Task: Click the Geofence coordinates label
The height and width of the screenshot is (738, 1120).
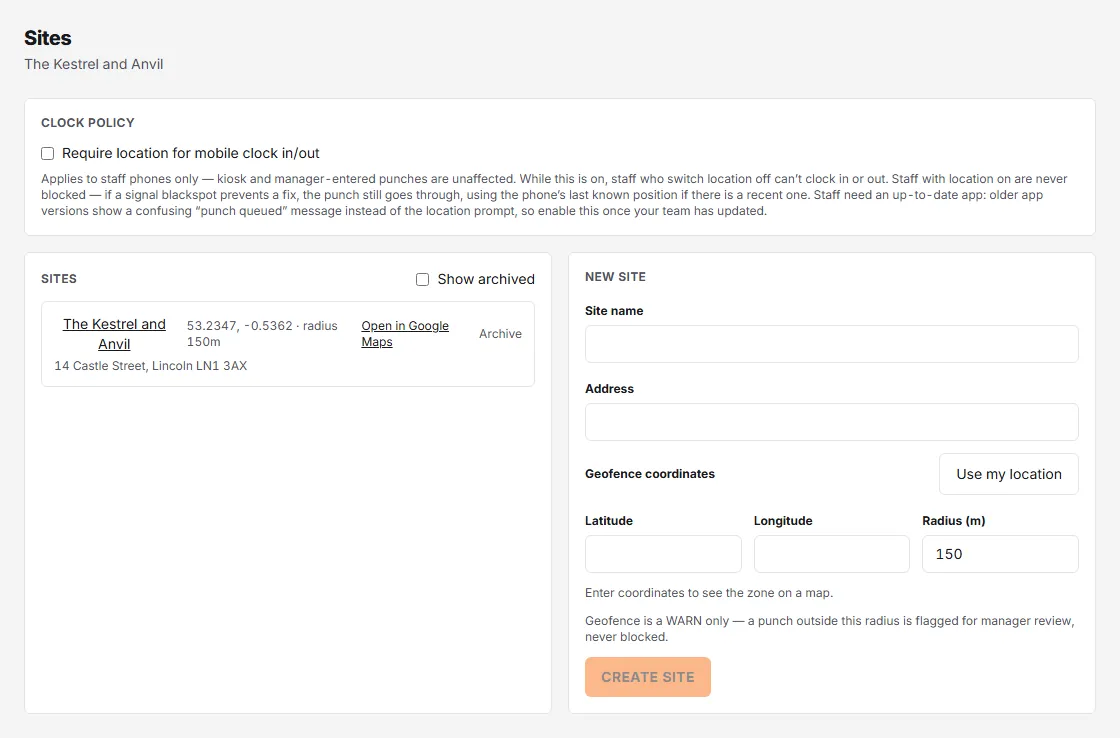Action: coord(650,474)
